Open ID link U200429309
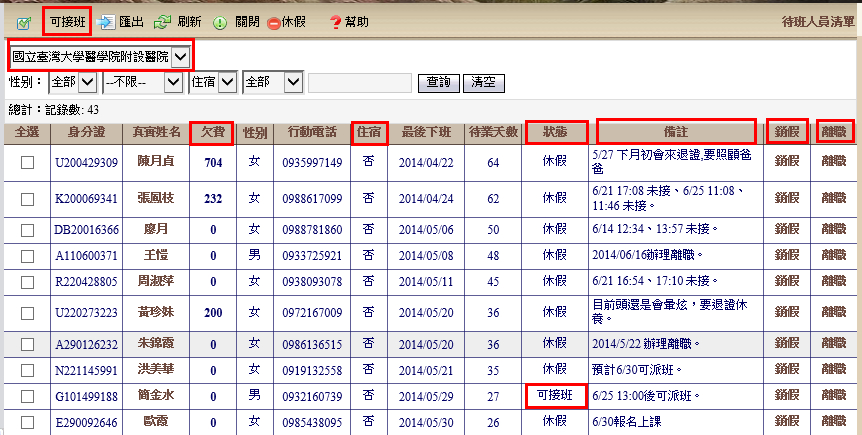Screen dimensions: 862x435 [86, 163]
